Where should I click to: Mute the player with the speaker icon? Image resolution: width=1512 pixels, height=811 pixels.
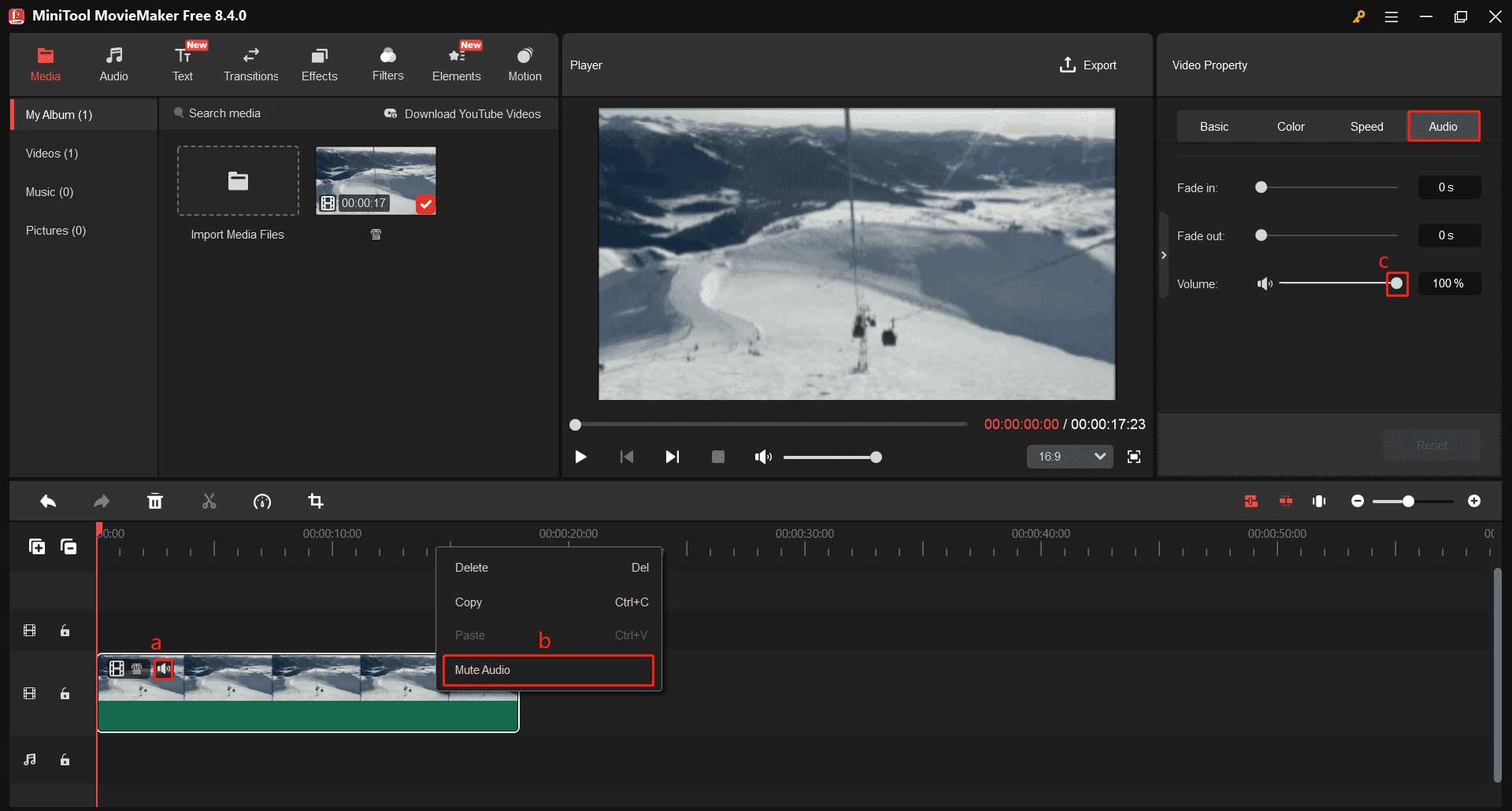pyautogui.click(x=762, y=457)
